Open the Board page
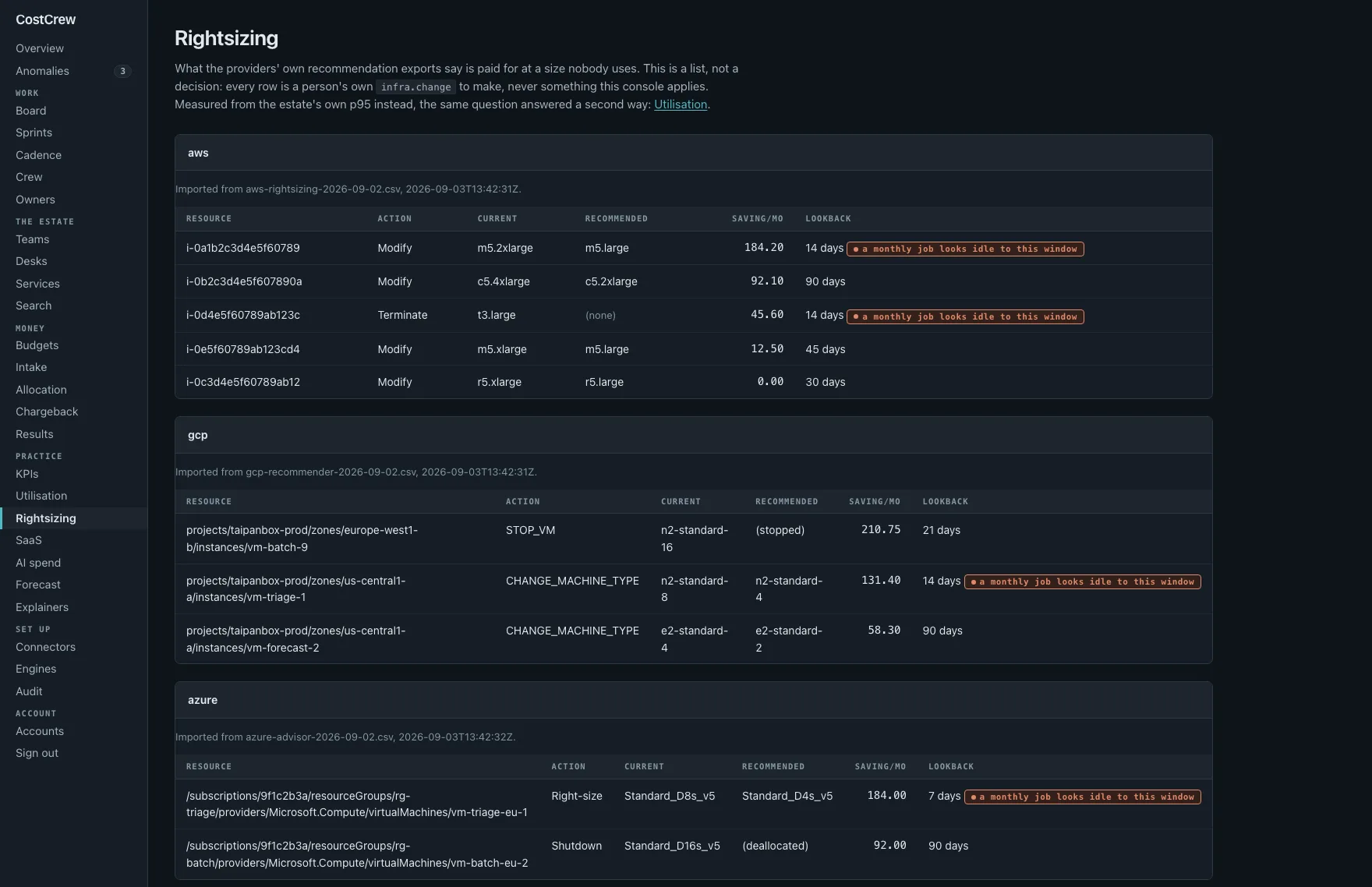Viewport: 1372px width, 887px height. [x=30, y=111]
